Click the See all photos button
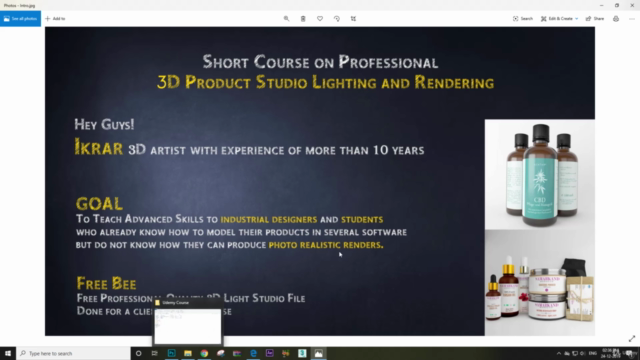Screen dimensions: 640x360 [x=20, y=19]
